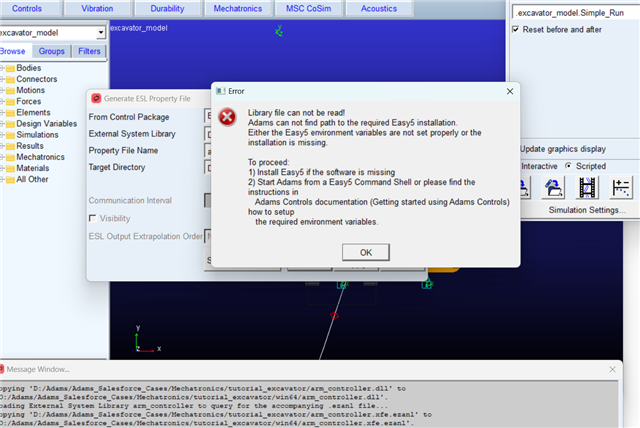Click the xyz coordinate triad in viewport
The height and width of the screenshot is (428, 640).
(x=147, y=339)
